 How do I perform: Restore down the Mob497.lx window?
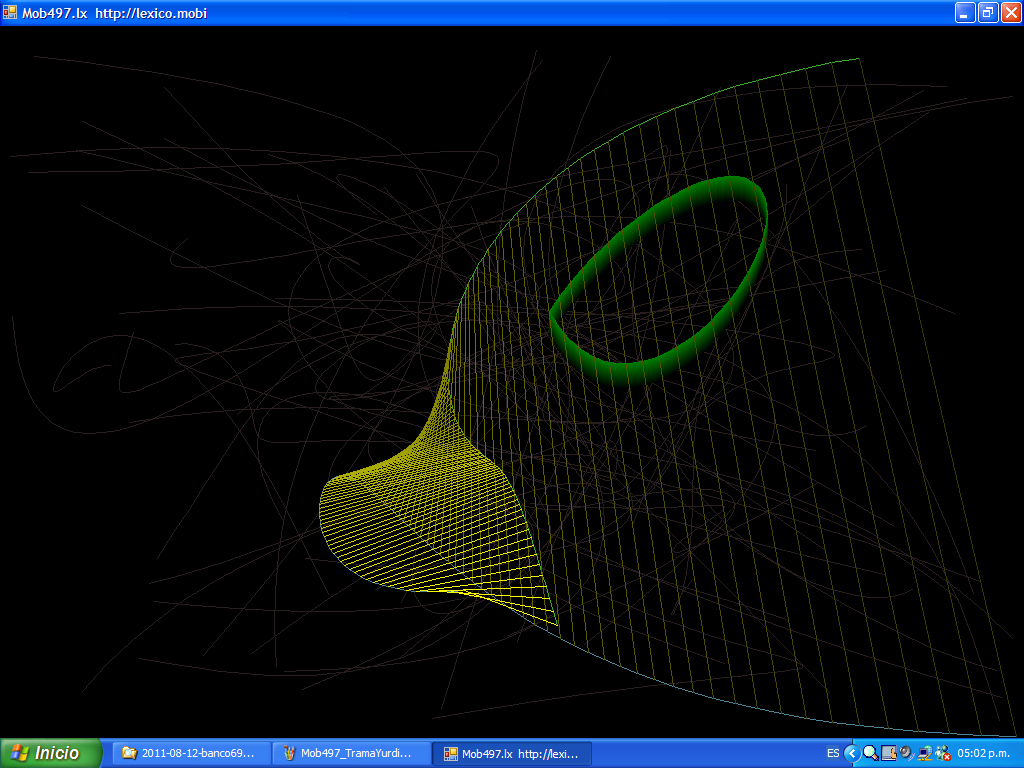[988, 12]
